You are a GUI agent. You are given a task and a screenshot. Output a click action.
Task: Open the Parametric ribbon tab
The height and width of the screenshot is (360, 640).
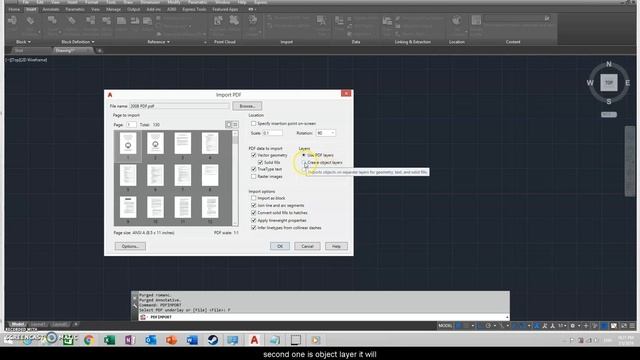coord(75,9)
